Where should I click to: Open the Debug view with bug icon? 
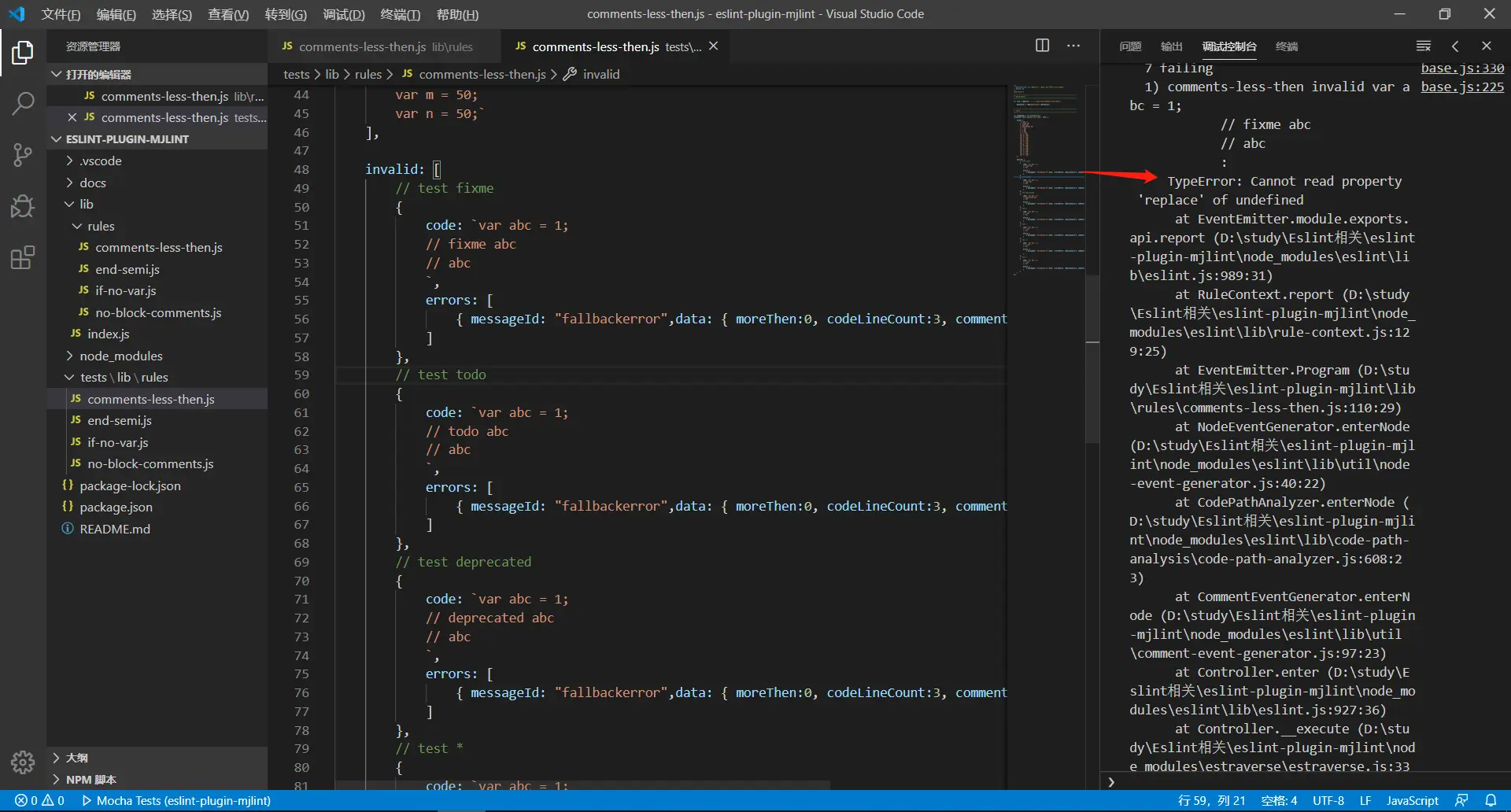point(23,206)
